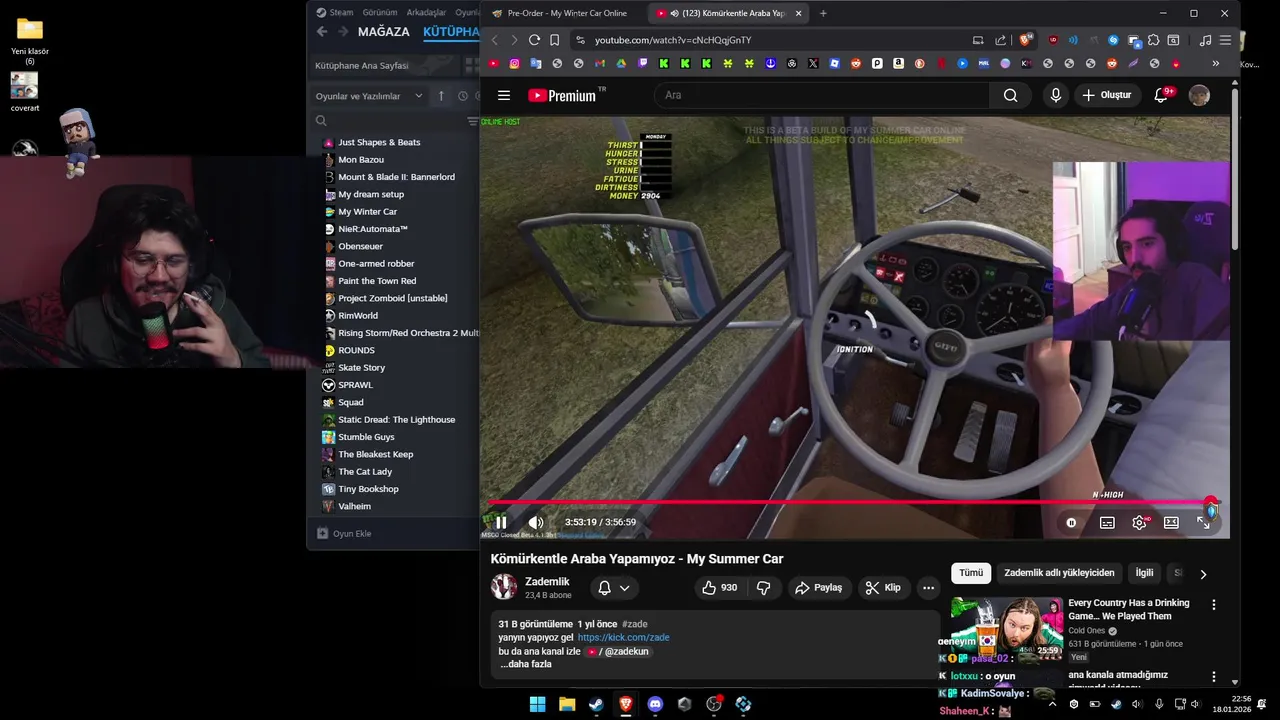1280x720 pixels.
Task: Open the 'Yeni klasör (6)' desktop folder
Action: 30,40
